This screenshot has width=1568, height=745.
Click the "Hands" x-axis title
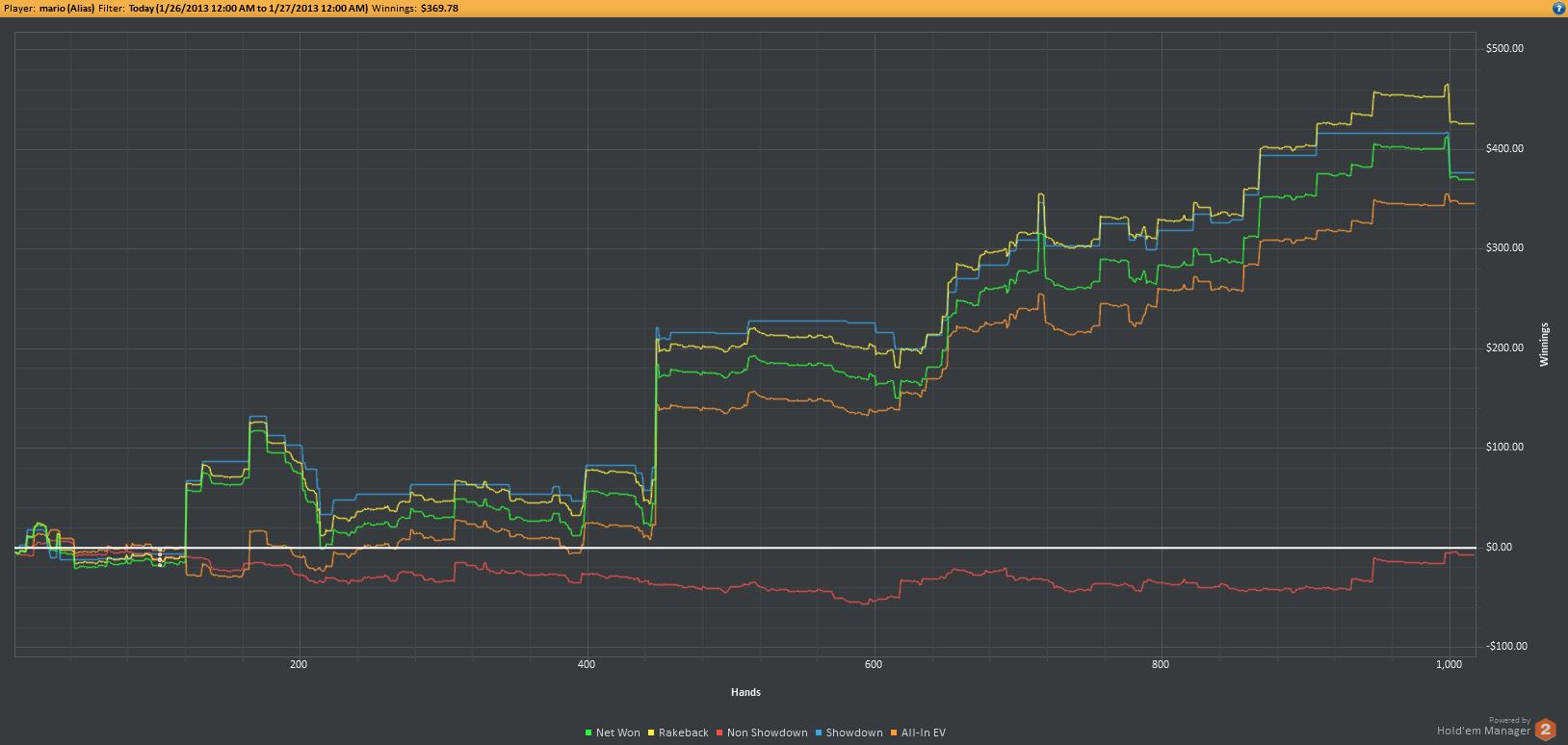(x=745, y=692)
